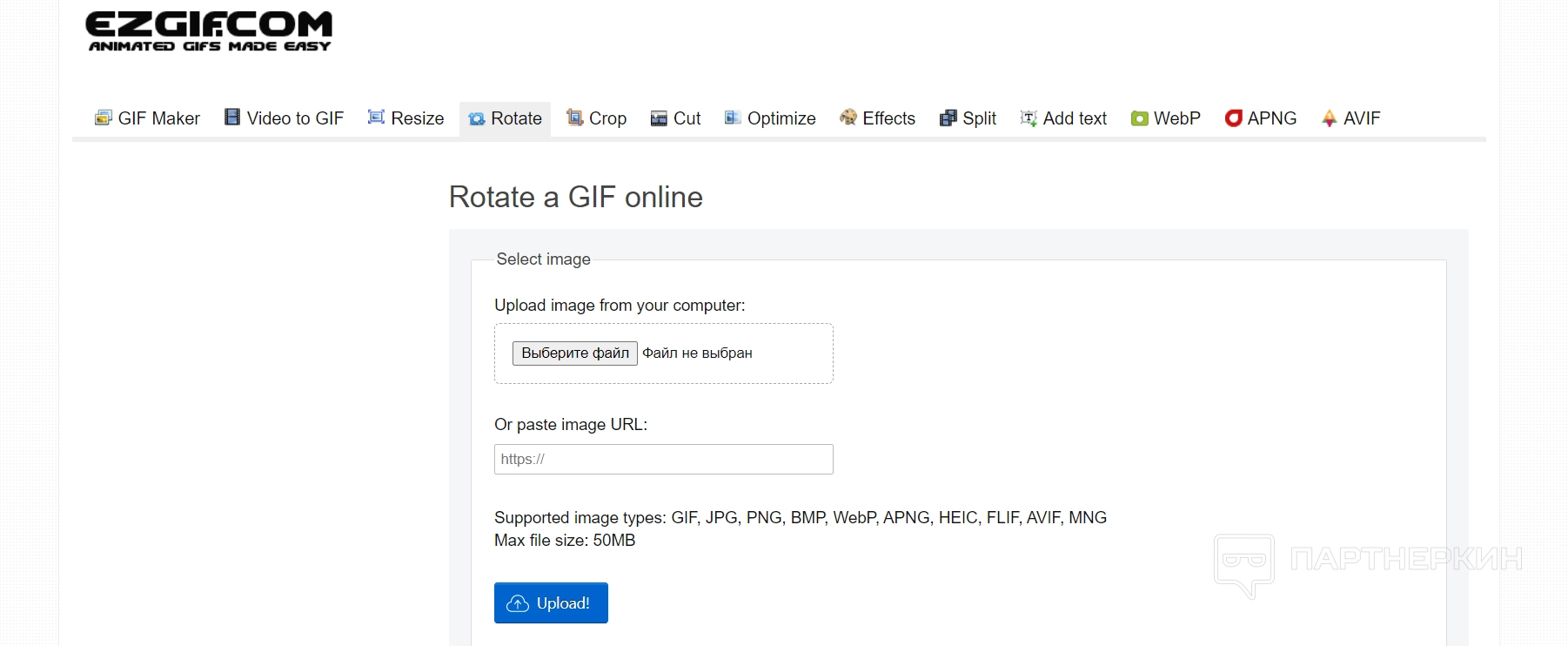Go to the Optimize menu item
1568x646 pixels.
click(x=781, y=118)
